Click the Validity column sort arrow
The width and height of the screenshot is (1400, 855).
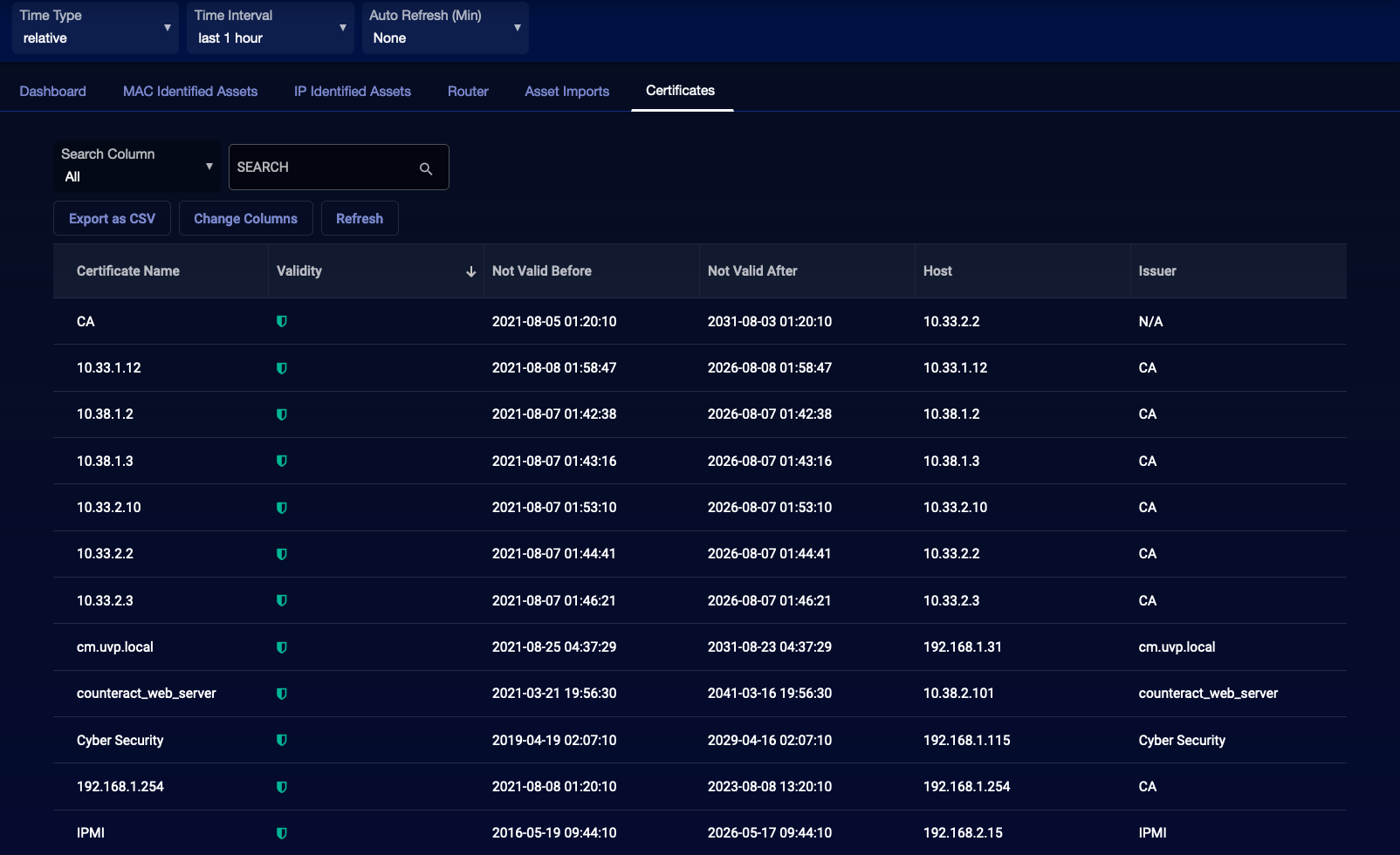(470, 271)
